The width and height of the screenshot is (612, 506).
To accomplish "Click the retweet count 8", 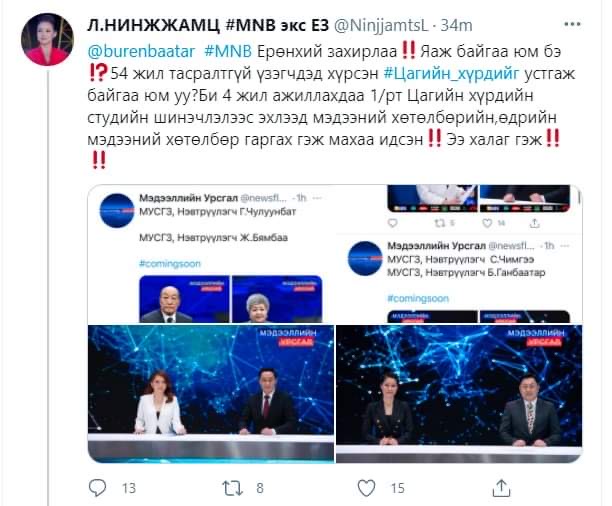I will 260,488.
